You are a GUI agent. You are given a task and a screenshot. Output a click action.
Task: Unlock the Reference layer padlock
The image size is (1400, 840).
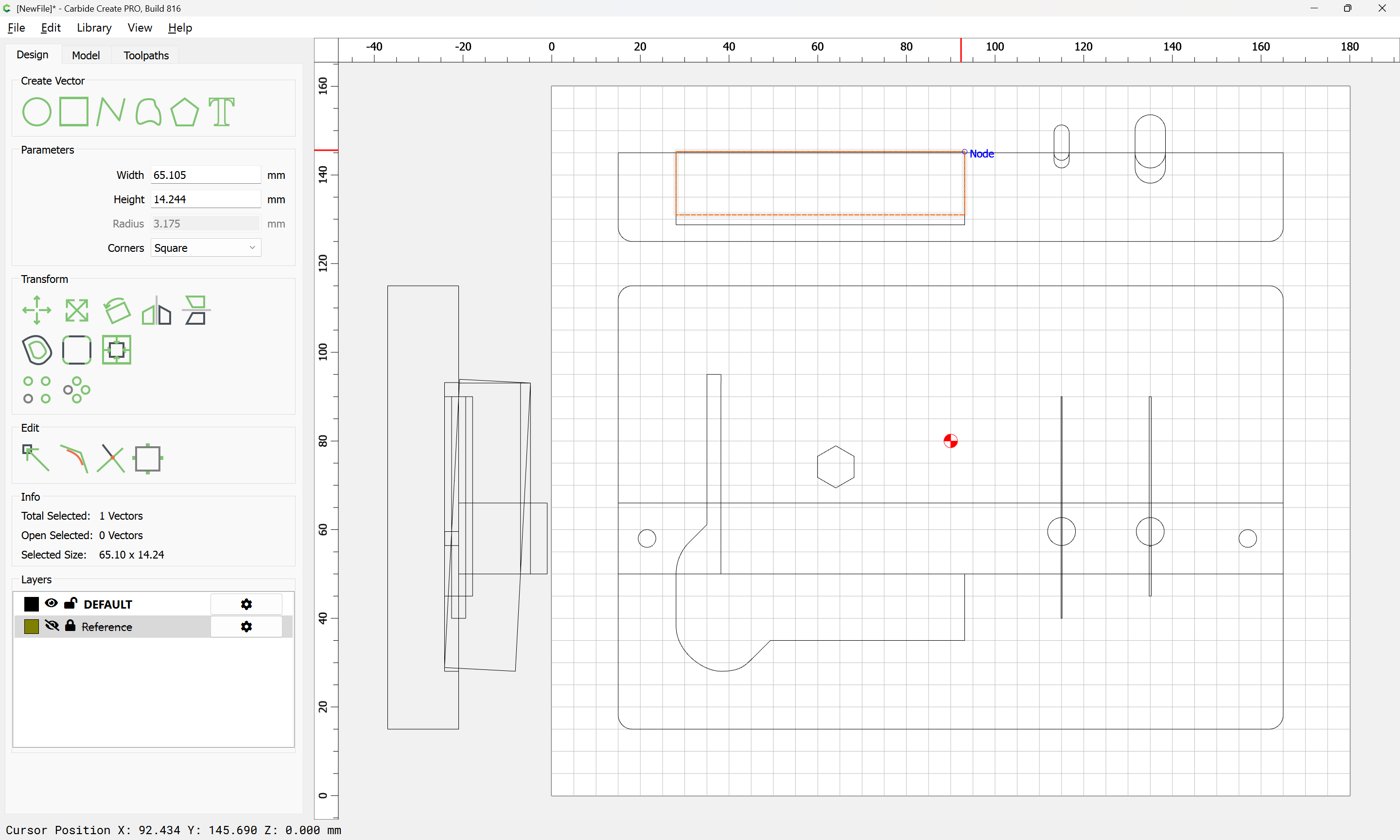70,626
